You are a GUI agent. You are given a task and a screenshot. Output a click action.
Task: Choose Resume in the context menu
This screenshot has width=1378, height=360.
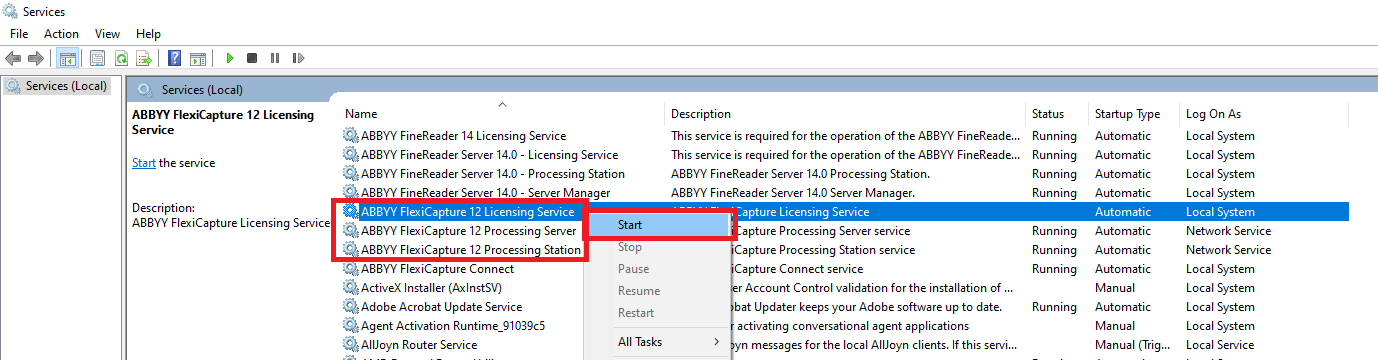(658, 291)
